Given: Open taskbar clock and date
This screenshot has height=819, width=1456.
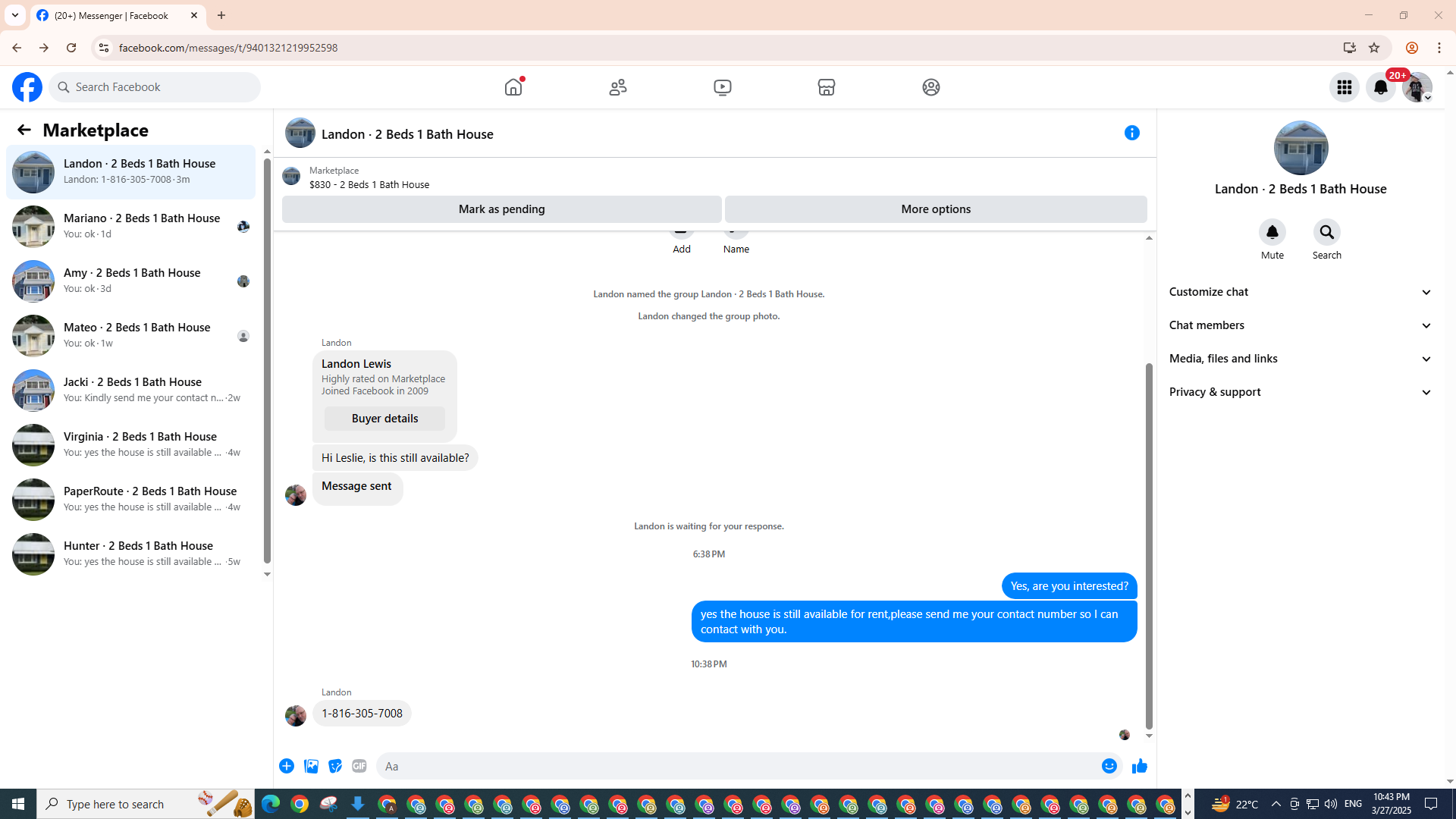Looking at the screenshot, I should click(1390, 804).
